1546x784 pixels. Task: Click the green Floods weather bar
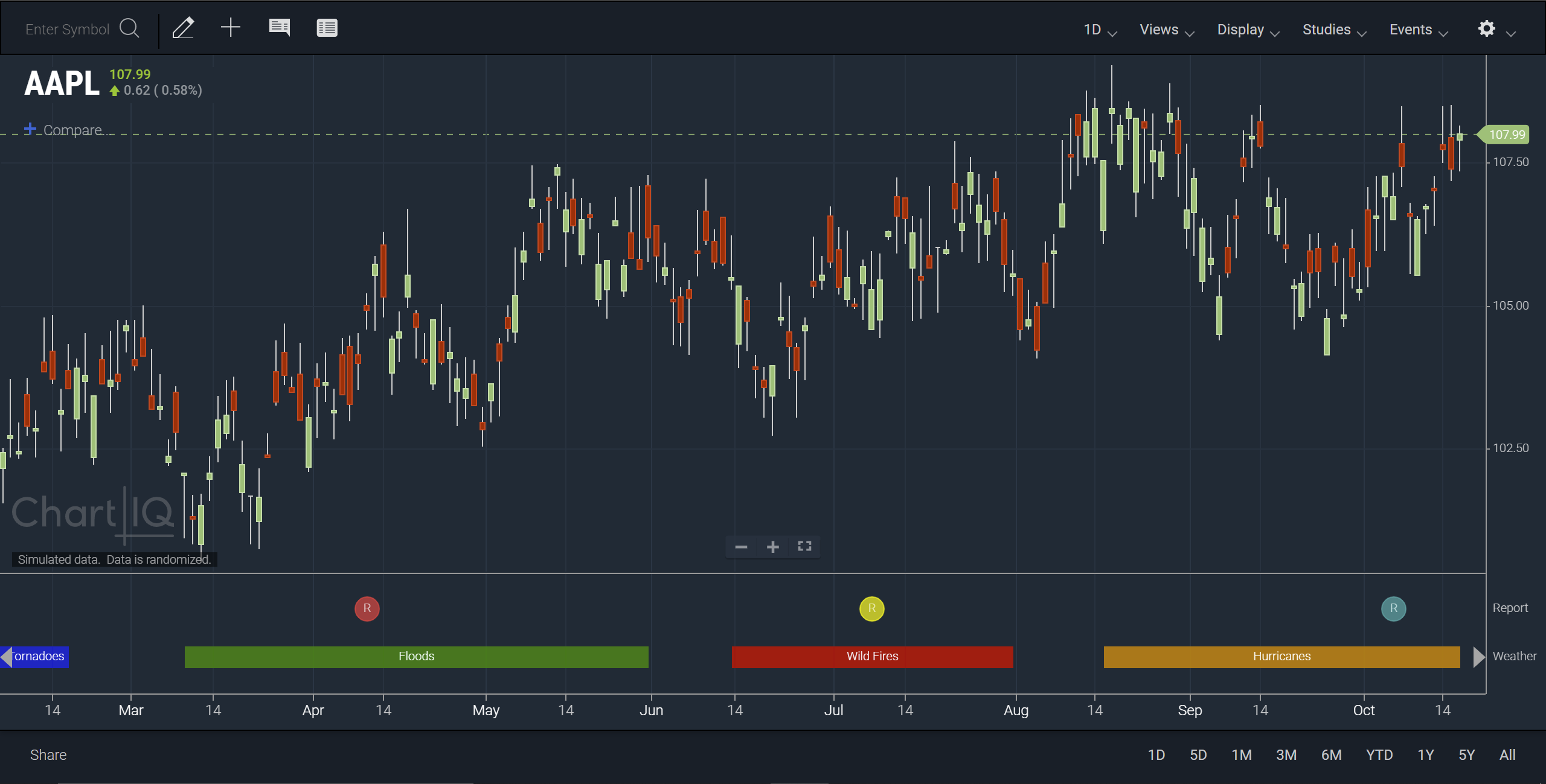[x=417, y=657]
